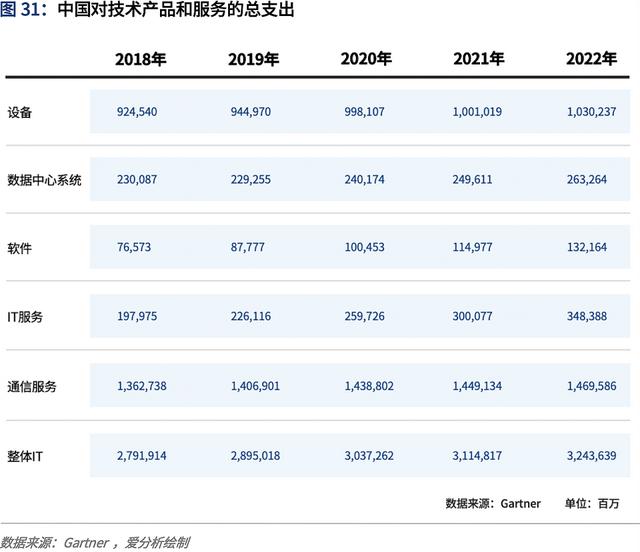Viewport: 640px width, 552px height.
Task: Select the value 249,611
Action: coord(472,179)
